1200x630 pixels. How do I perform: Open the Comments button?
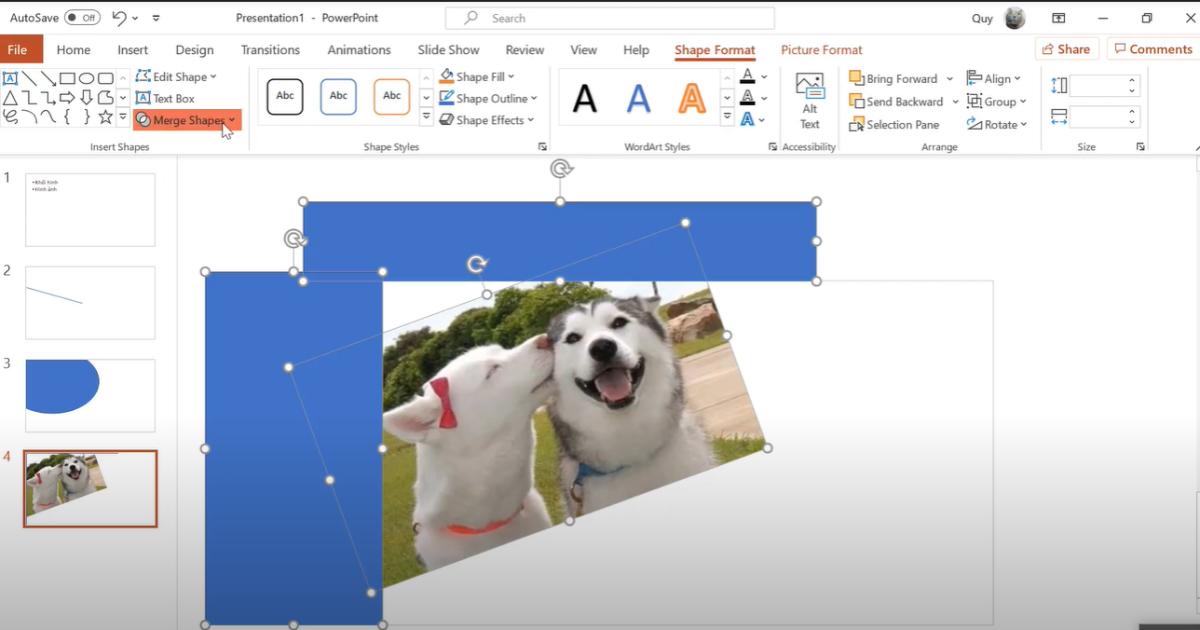click(1152, 49)
